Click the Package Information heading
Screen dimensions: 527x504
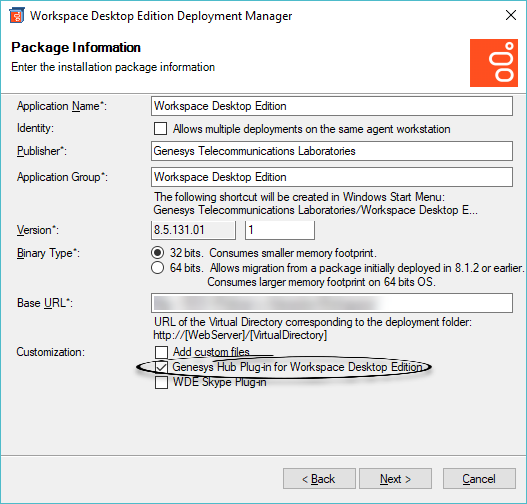click(76, 47)
